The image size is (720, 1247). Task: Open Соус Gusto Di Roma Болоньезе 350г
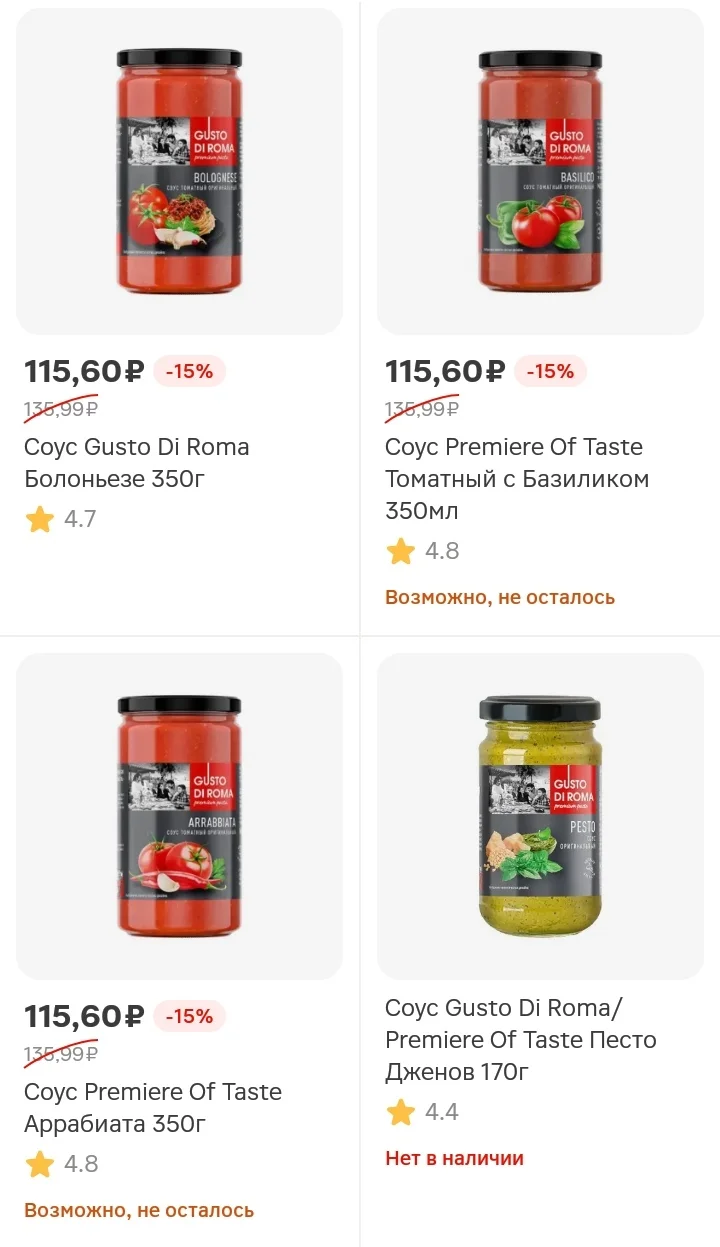[x=137, y=463]
